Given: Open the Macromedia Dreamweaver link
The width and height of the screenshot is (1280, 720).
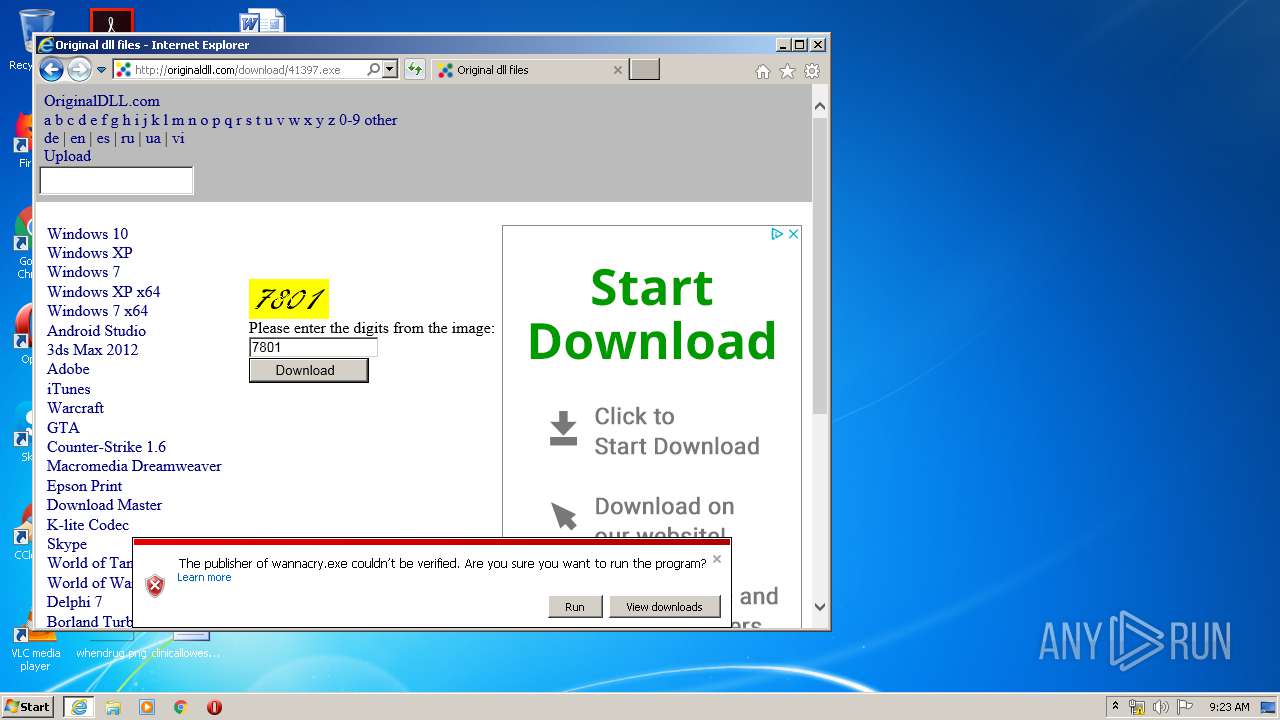Looking at the screenshot, I should 134,466.
